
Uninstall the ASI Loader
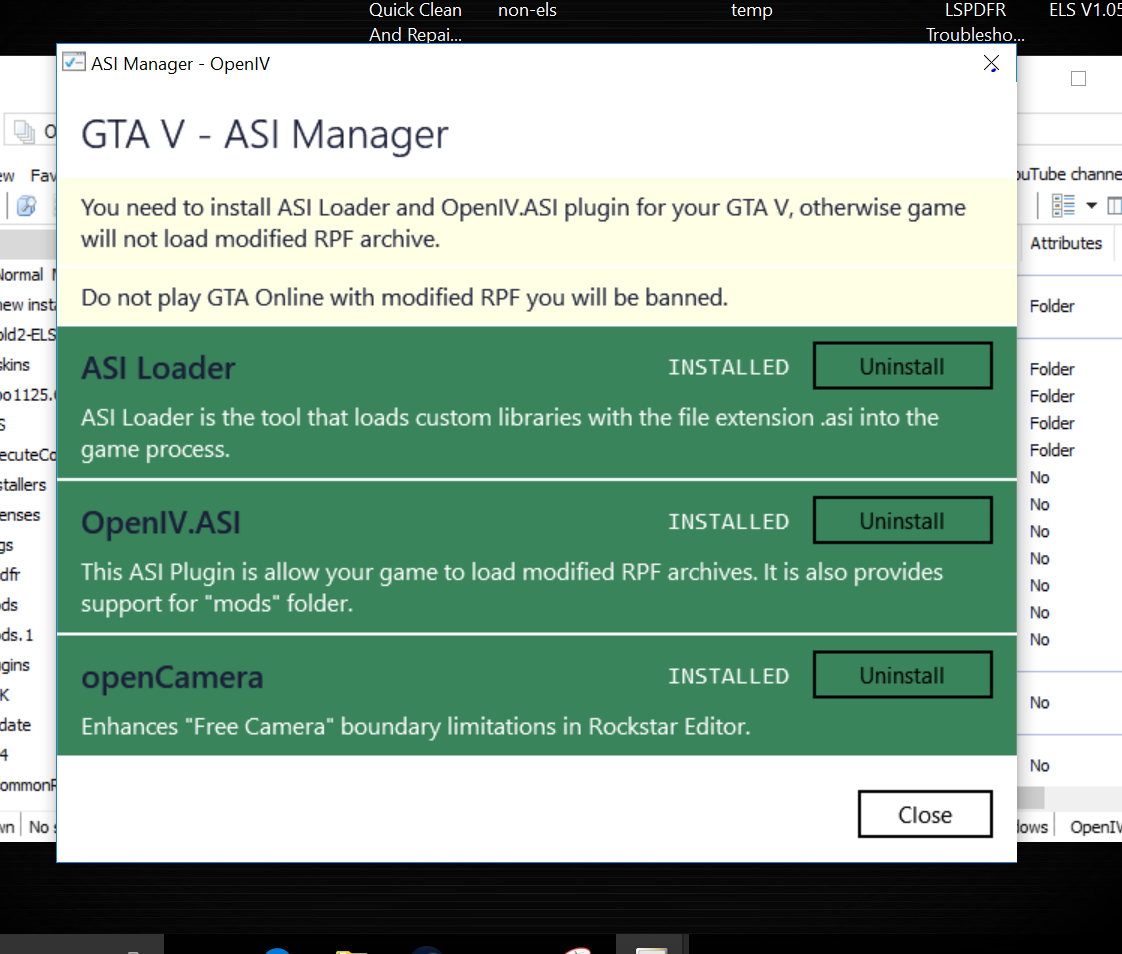902,366
